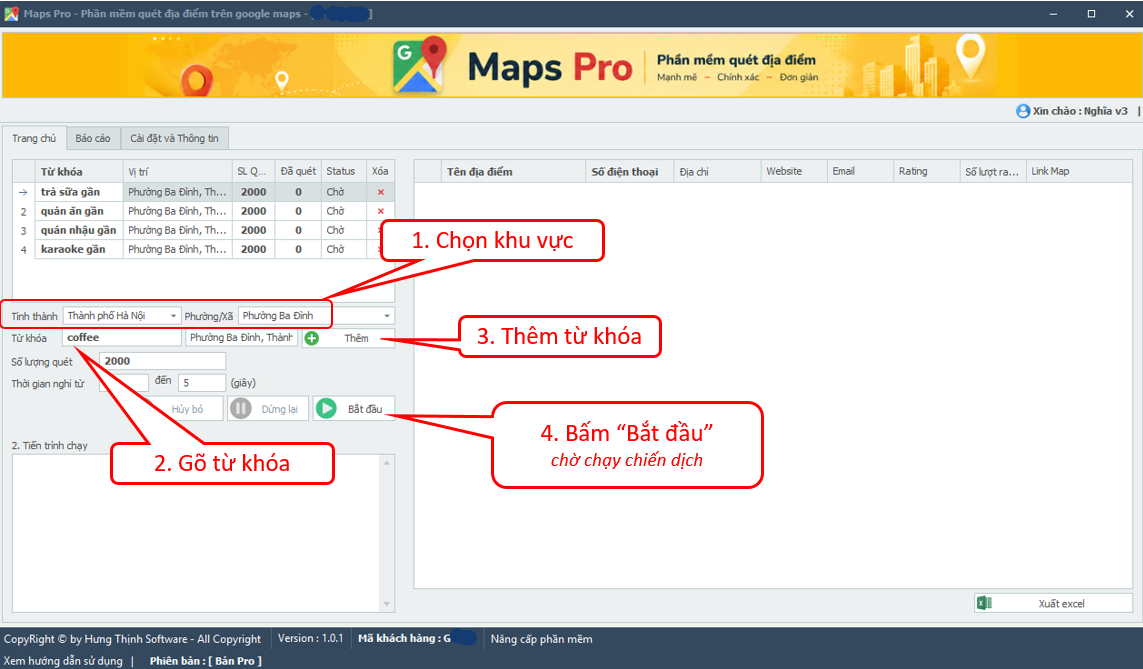Delete the 'quán ăn gần' keyword row
1143x669 pixels.
(x=381, y=211)
